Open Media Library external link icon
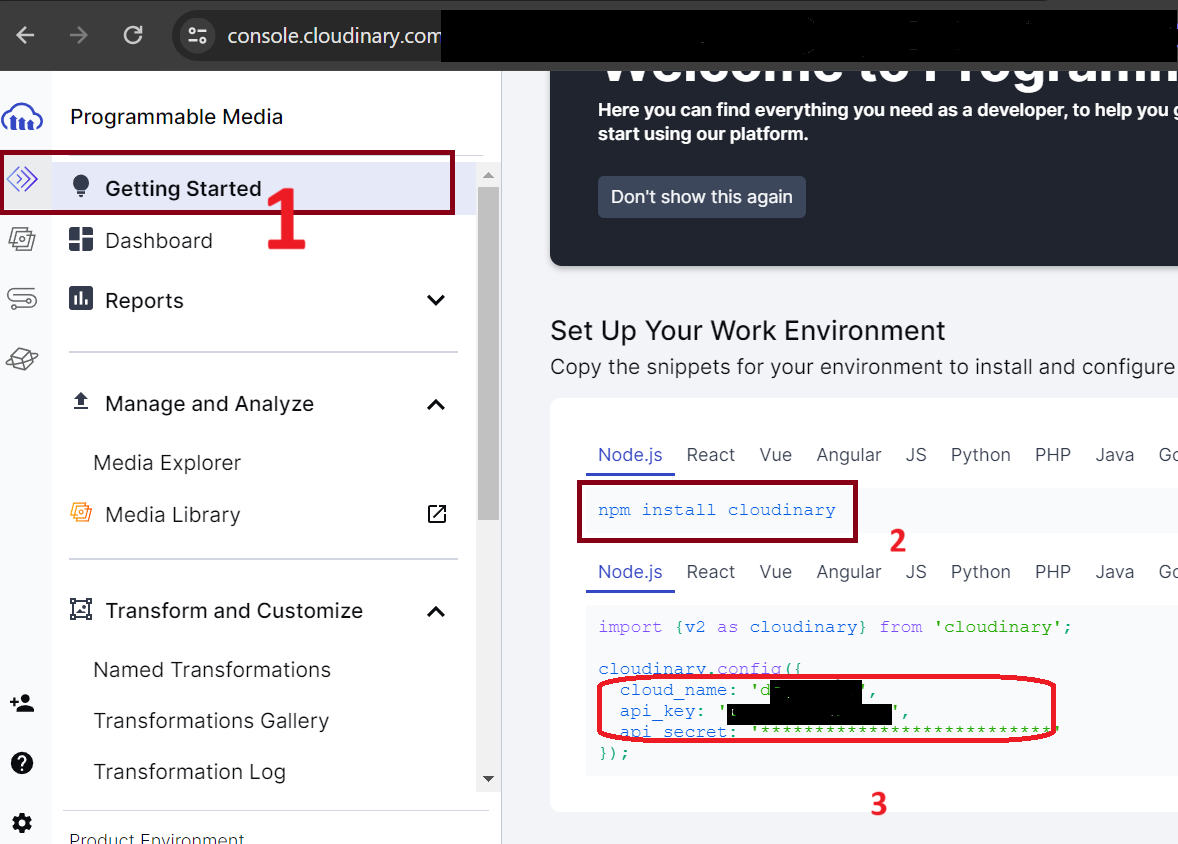Screen dimensions: 1178x844 pos(437,514)
